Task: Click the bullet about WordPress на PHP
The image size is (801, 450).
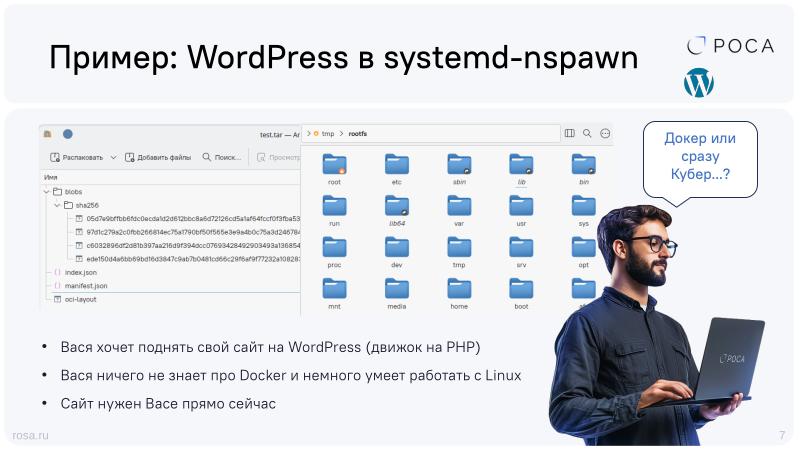Action: point(270,347)
